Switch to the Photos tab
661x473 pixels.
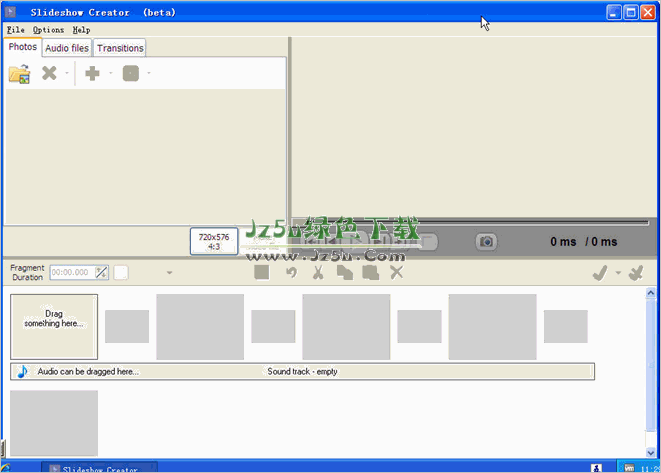[23, 47]
